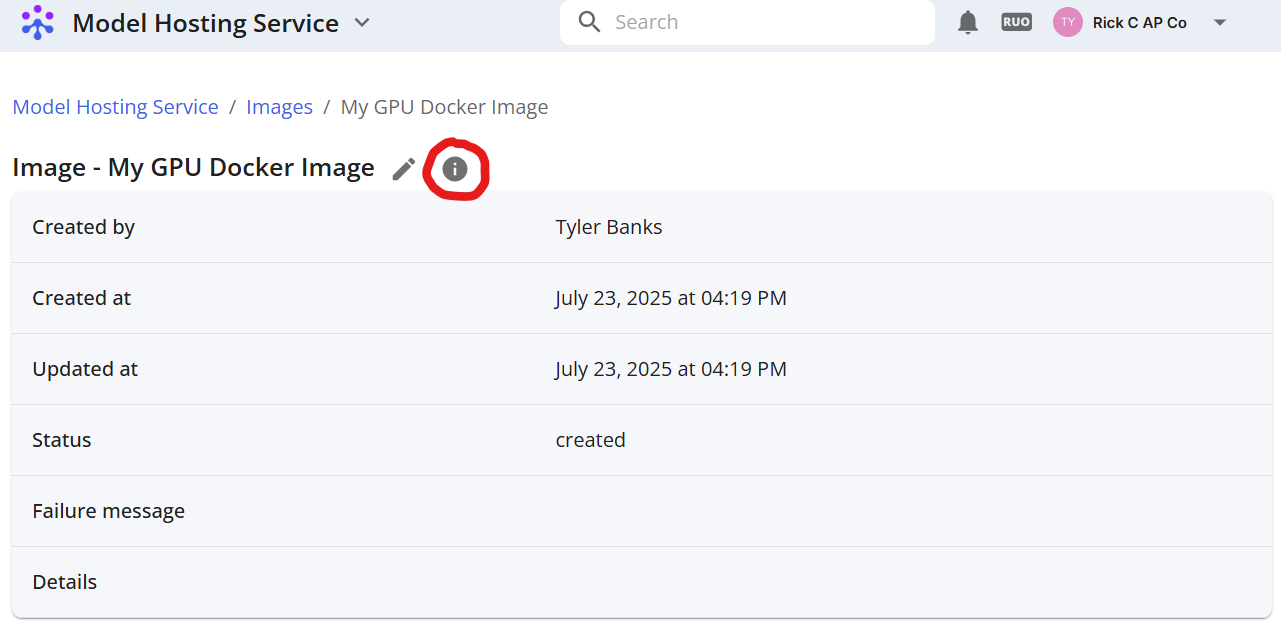Image resolution: width=1281 pixels, height=632 pixels.
Task: Focus the Search input field
Action: pos(747,22)
